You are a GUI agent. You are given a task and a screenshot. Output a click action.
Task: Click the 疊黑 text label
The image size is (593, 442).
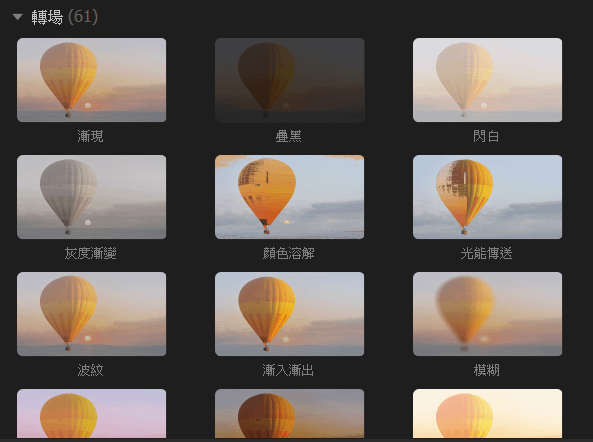pos(289,136)
